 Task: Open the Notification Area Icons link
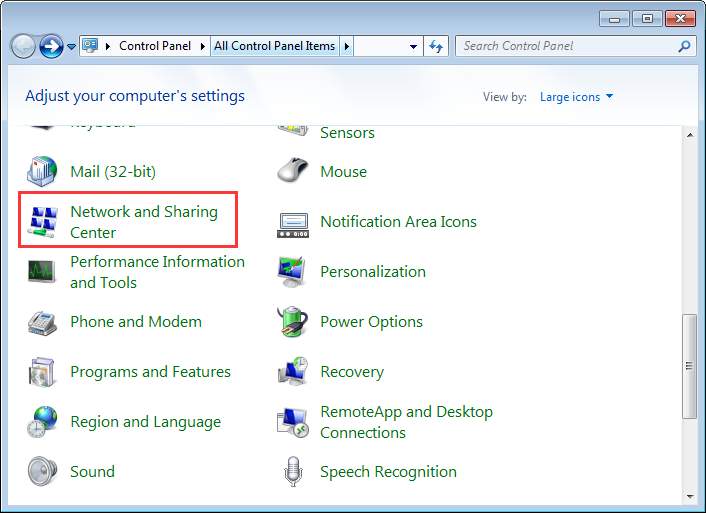pos(398,222)
